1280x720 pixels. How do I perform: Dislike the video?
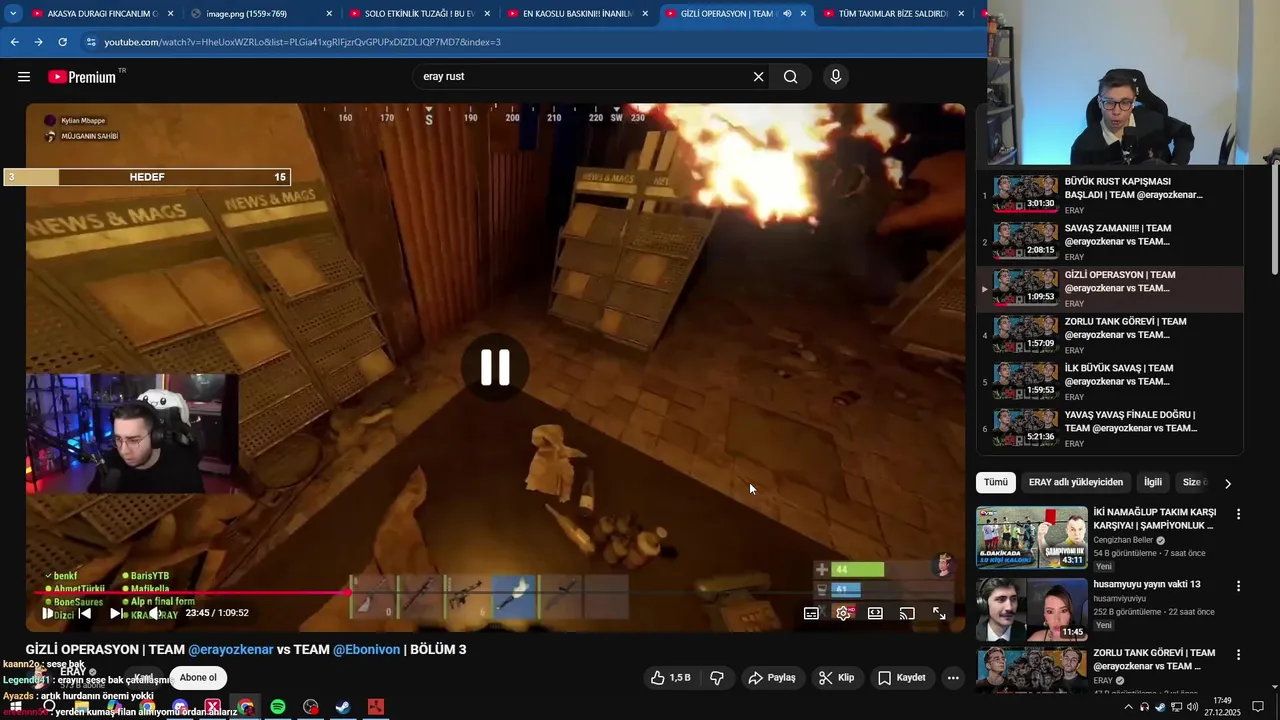(717, 678)
